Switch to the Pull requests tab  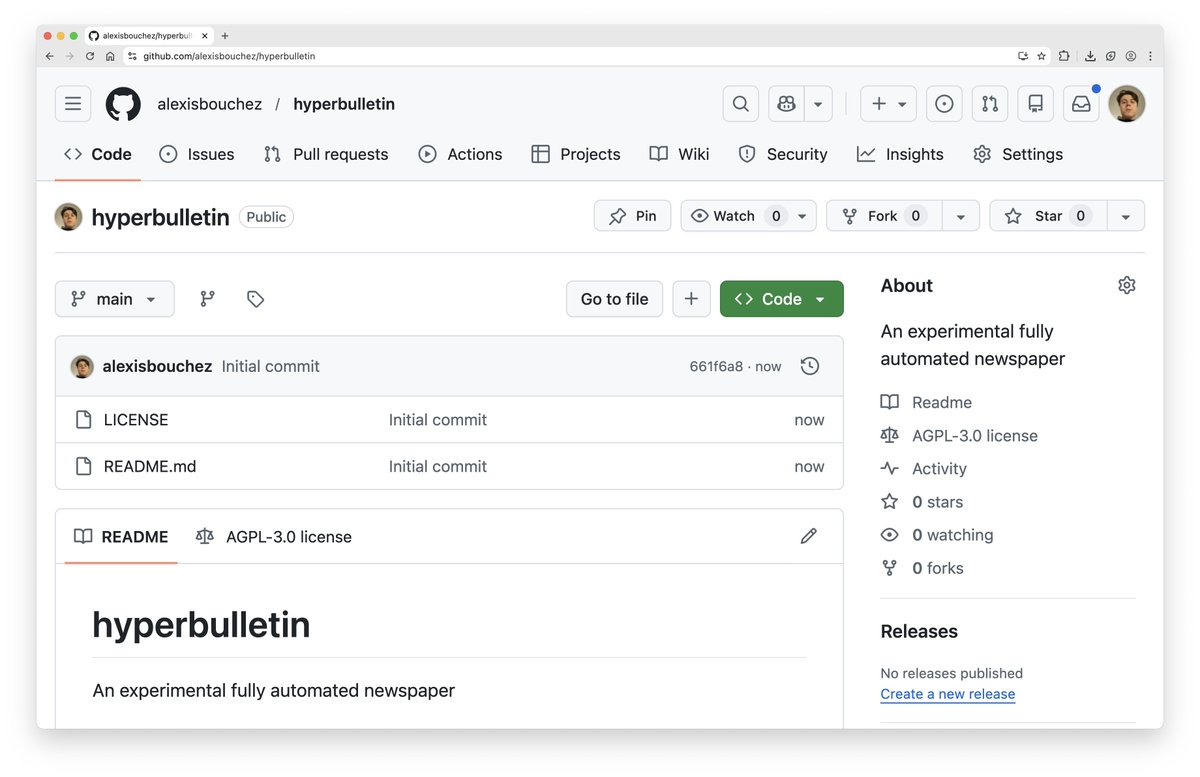tap(326, 154)
